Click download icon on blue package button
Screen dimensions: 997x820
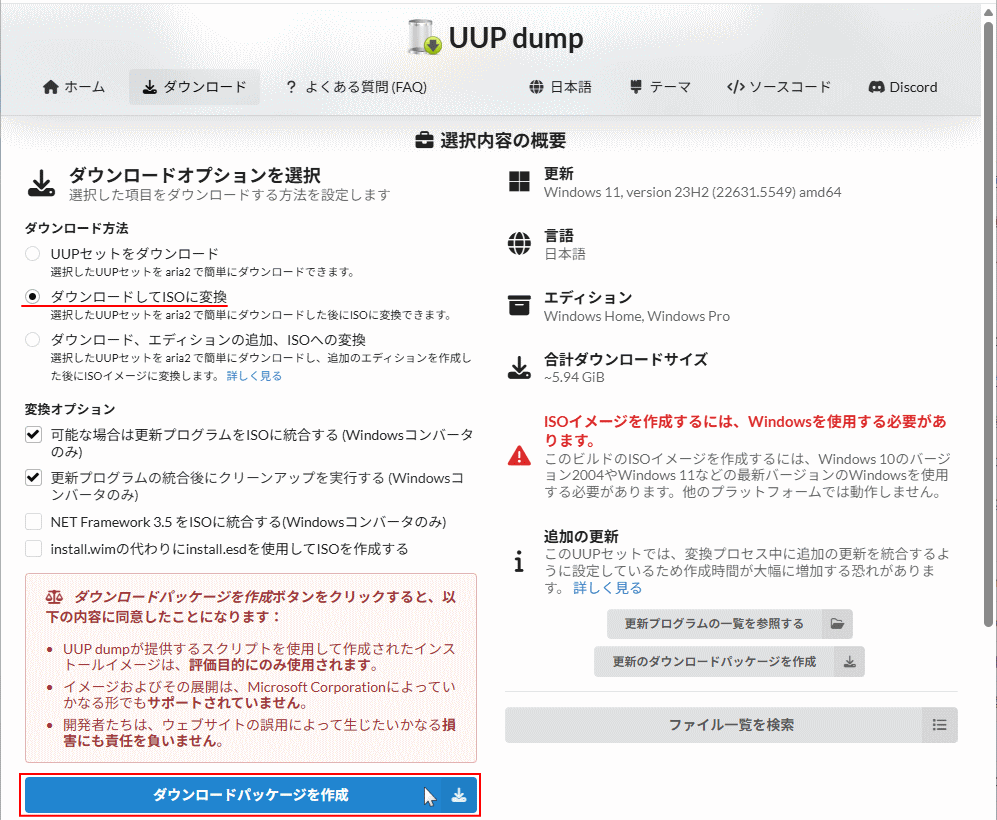pyautogui.click(x=459, y=795)
